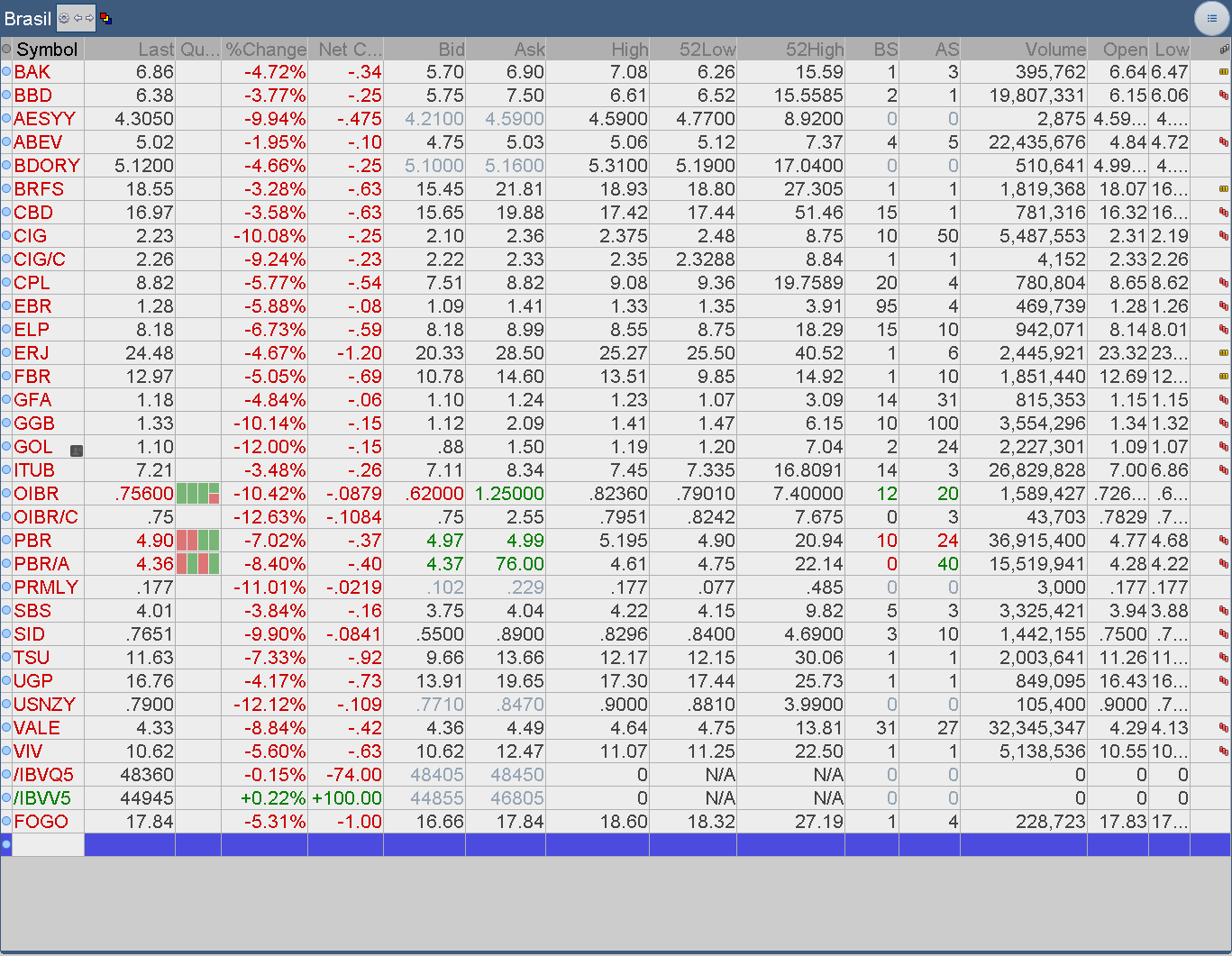This screenshot has height=956, width=1232.
Task: Open the color link selector beside Brasil
Action: (105, 18)
